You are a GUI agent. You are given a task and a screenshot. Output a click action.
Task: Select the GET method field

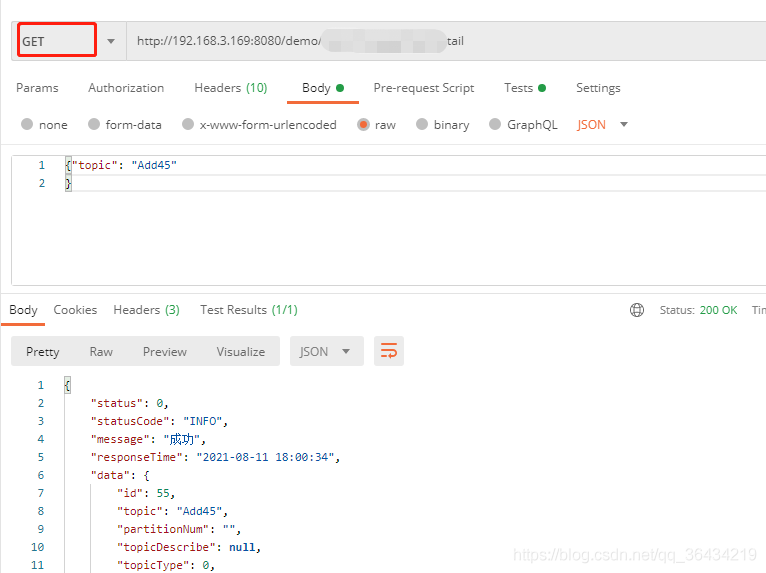(x=57, y=40)
